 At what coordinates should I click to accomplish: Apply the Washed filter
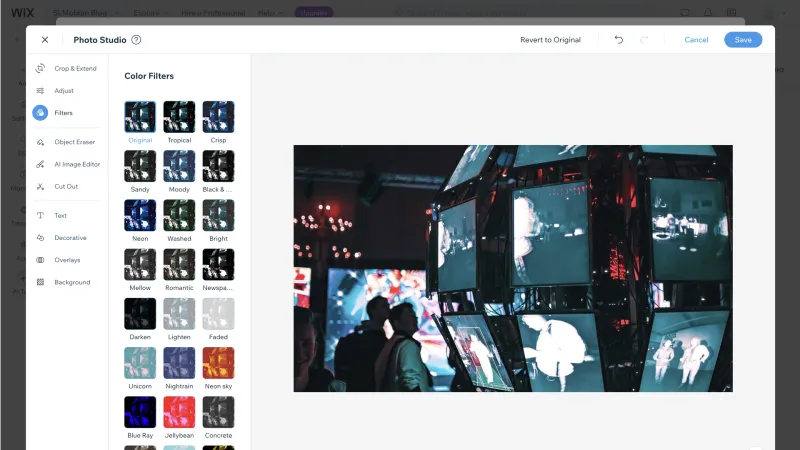pyautogui.click(x=179, y=215)
